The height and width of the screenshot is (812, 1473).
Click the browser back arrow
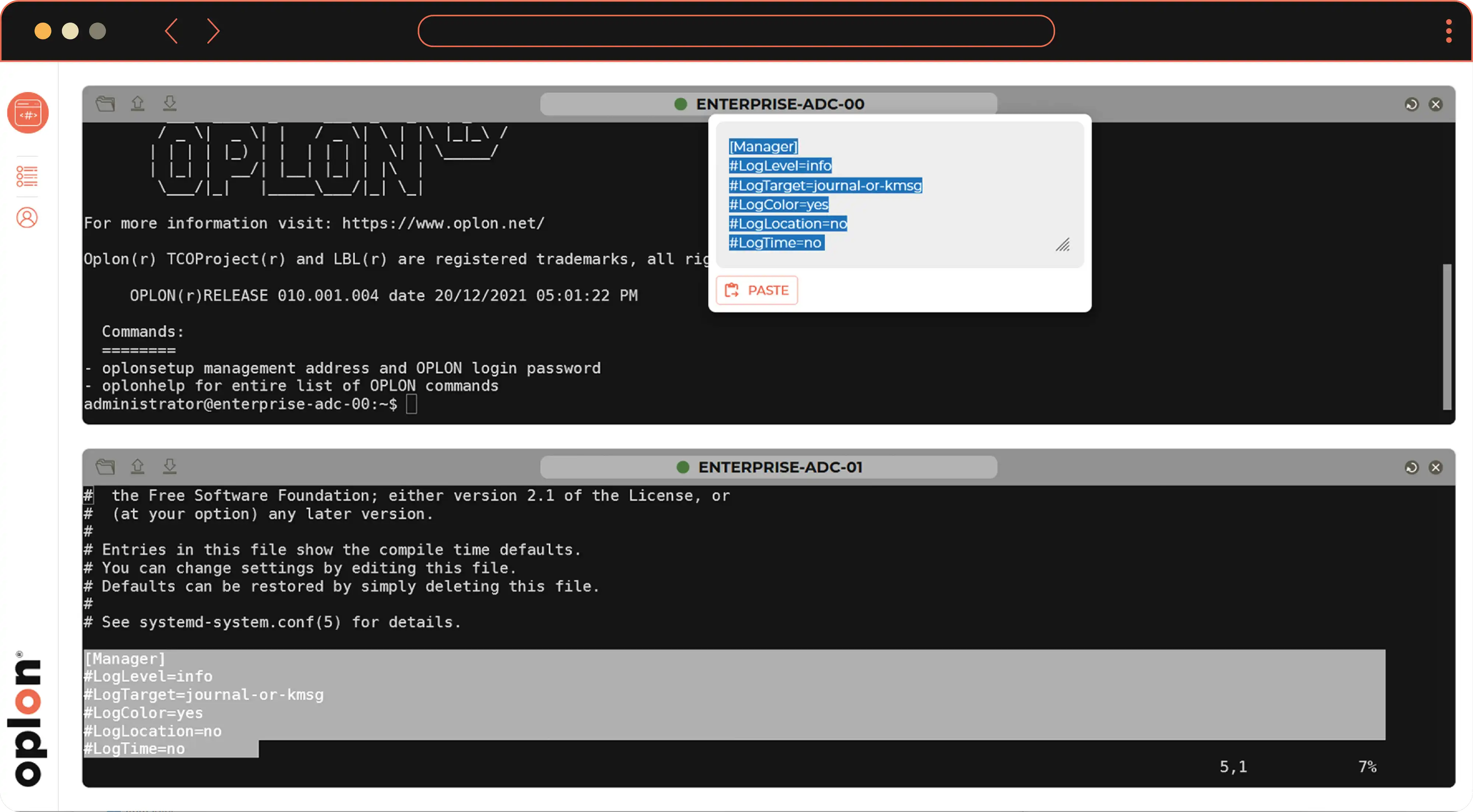[x=171, y=30]
